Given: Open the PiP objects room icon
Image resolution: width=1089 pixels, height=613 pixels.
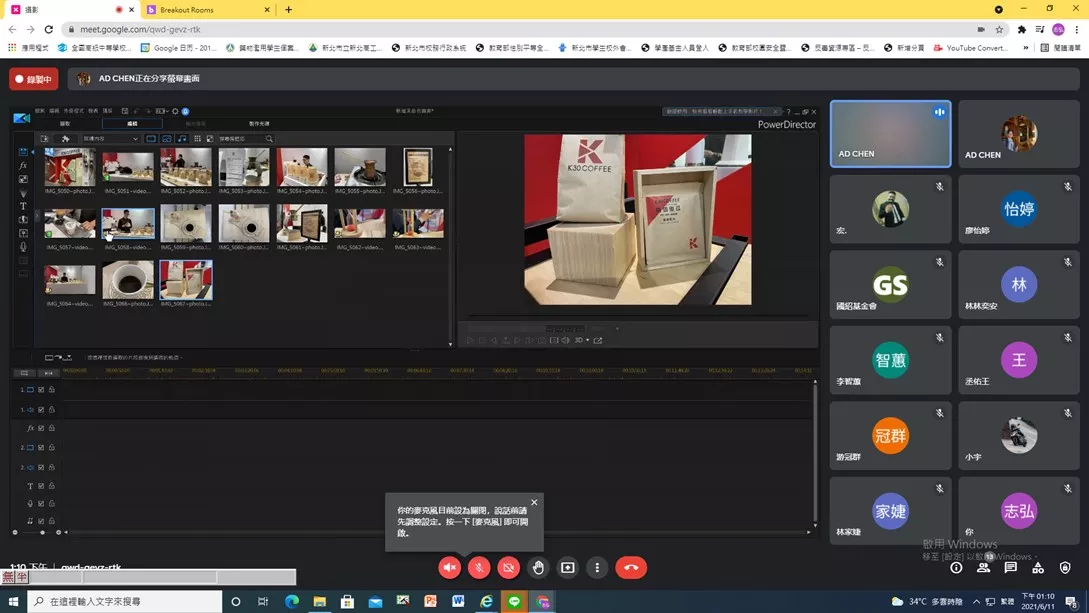Looking at the screenshot, I should 23,179.
